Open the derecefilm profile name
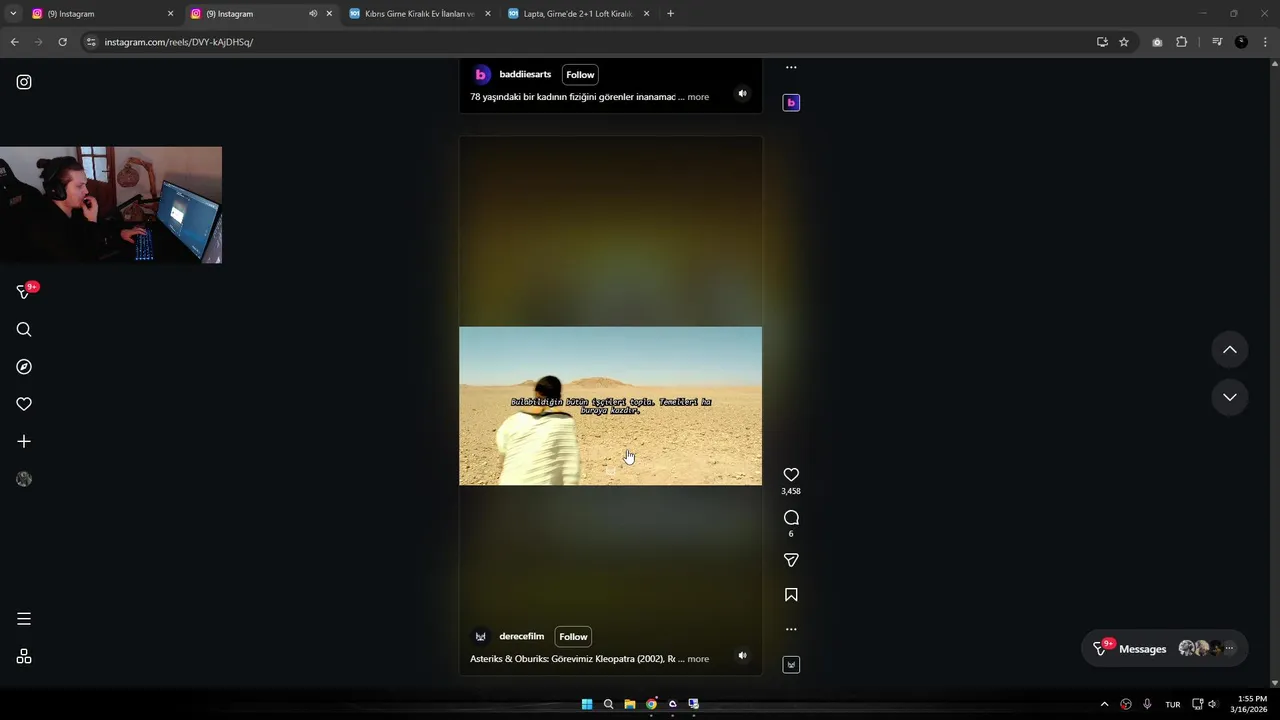 (522, 636)
